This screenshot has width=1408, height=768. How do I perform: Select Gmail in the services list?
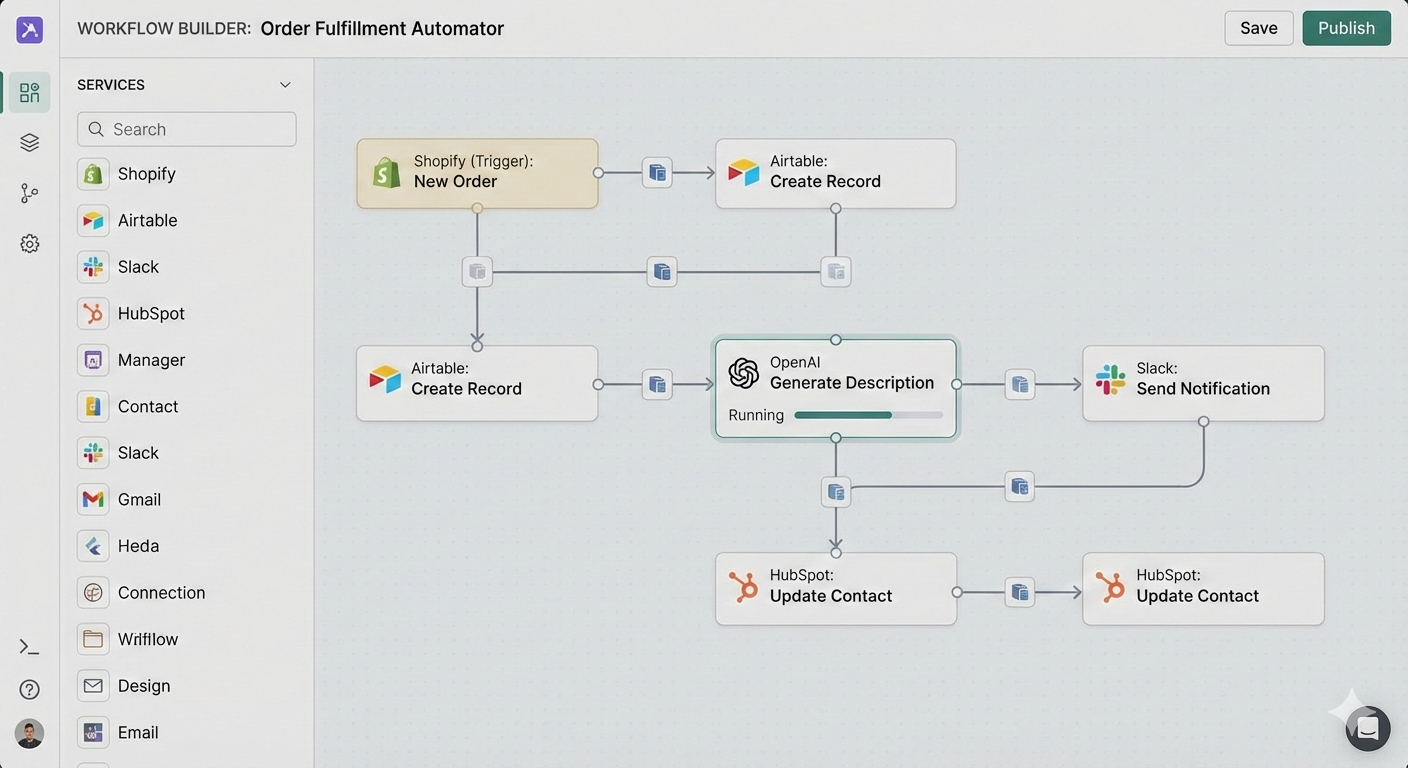[139, 500]
